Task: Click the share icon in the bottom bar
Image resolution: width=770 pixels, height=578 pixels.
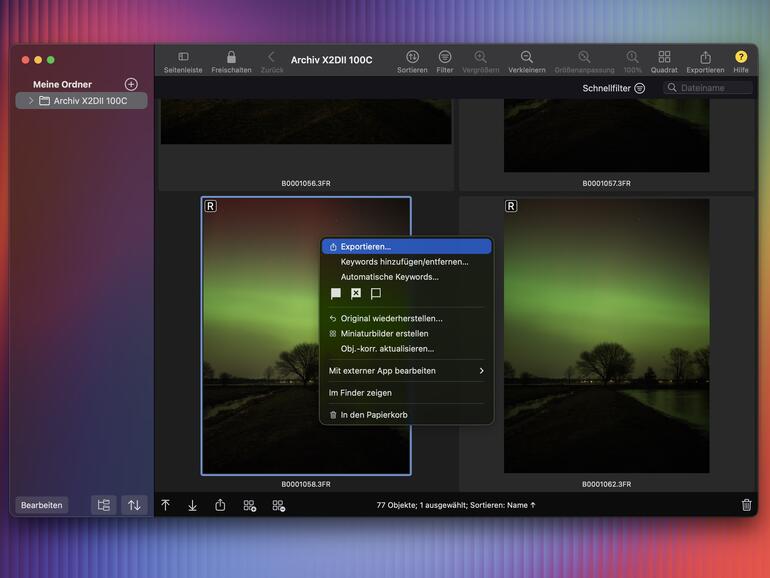Action: pyautogui.click(x=220, y=505)
